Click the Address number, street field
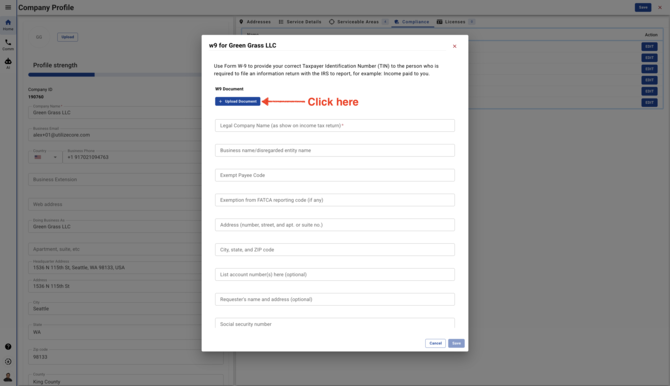Image resolution: width=670 pixels, height=386 pixels. point(335,225)
